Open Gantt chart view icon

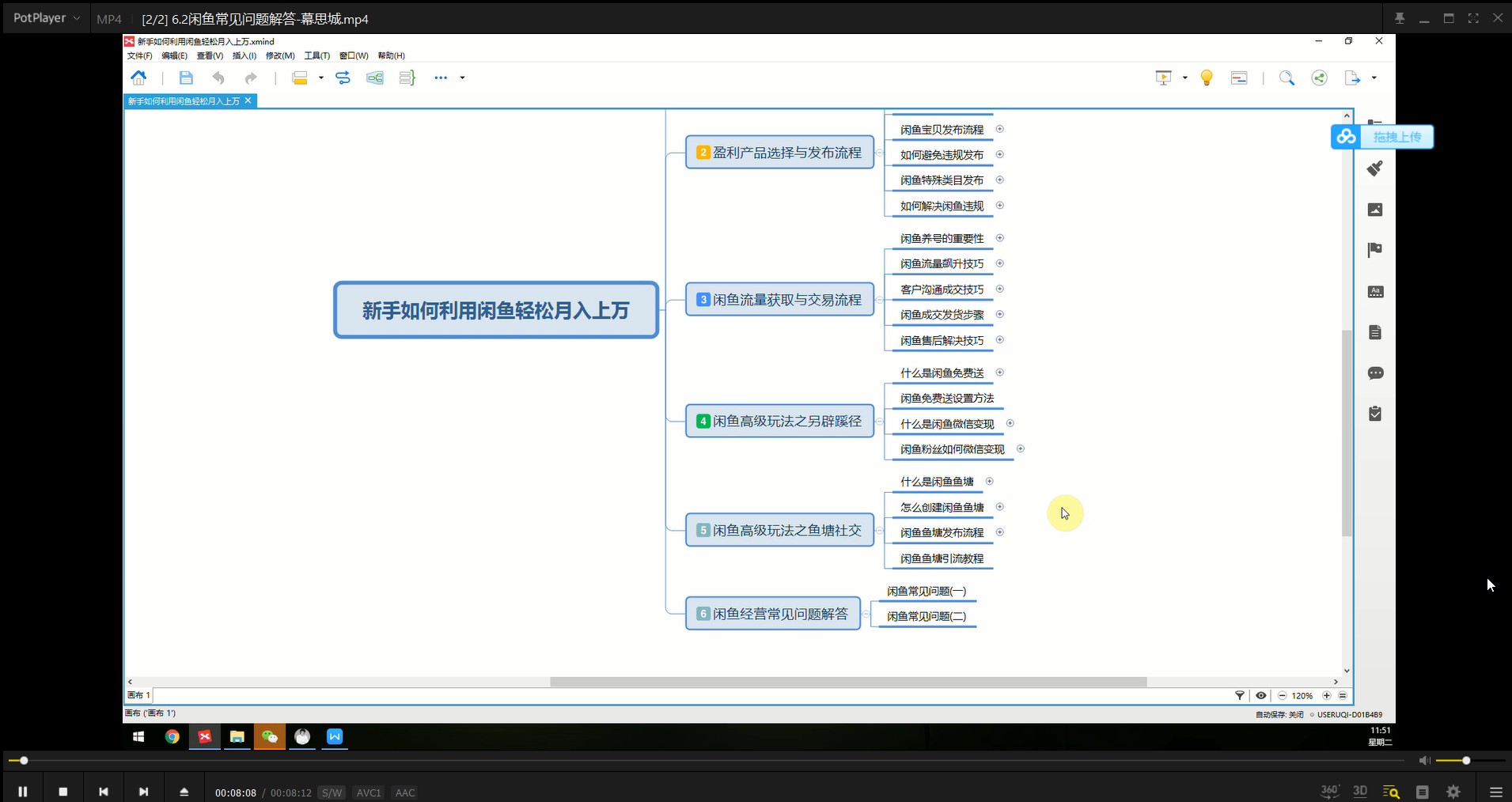(x=1239, y=78)
